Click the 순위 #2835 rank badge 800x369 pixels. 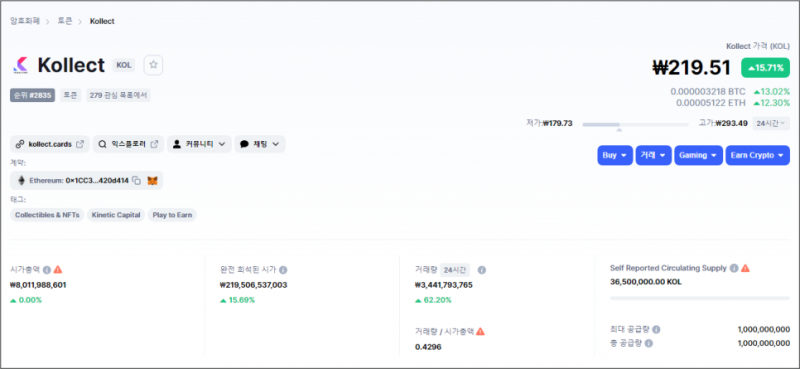32,95
